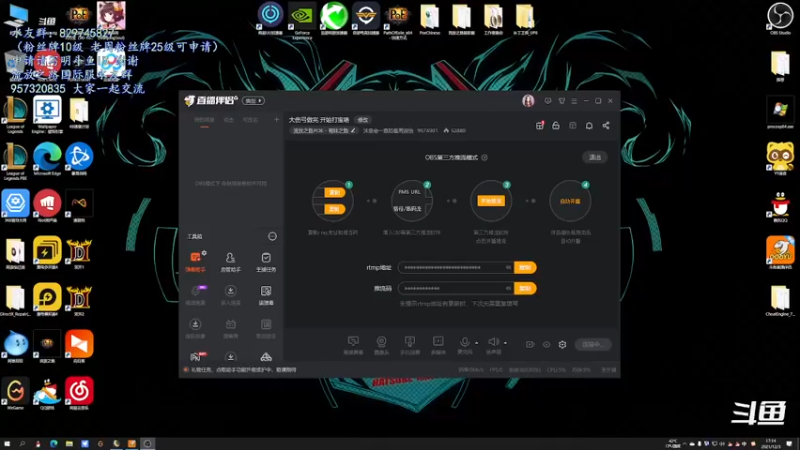The width and height of the screenshot is (800, 450).
Task: Click the shield icon in title bar
Action: [x=562, y=101]
